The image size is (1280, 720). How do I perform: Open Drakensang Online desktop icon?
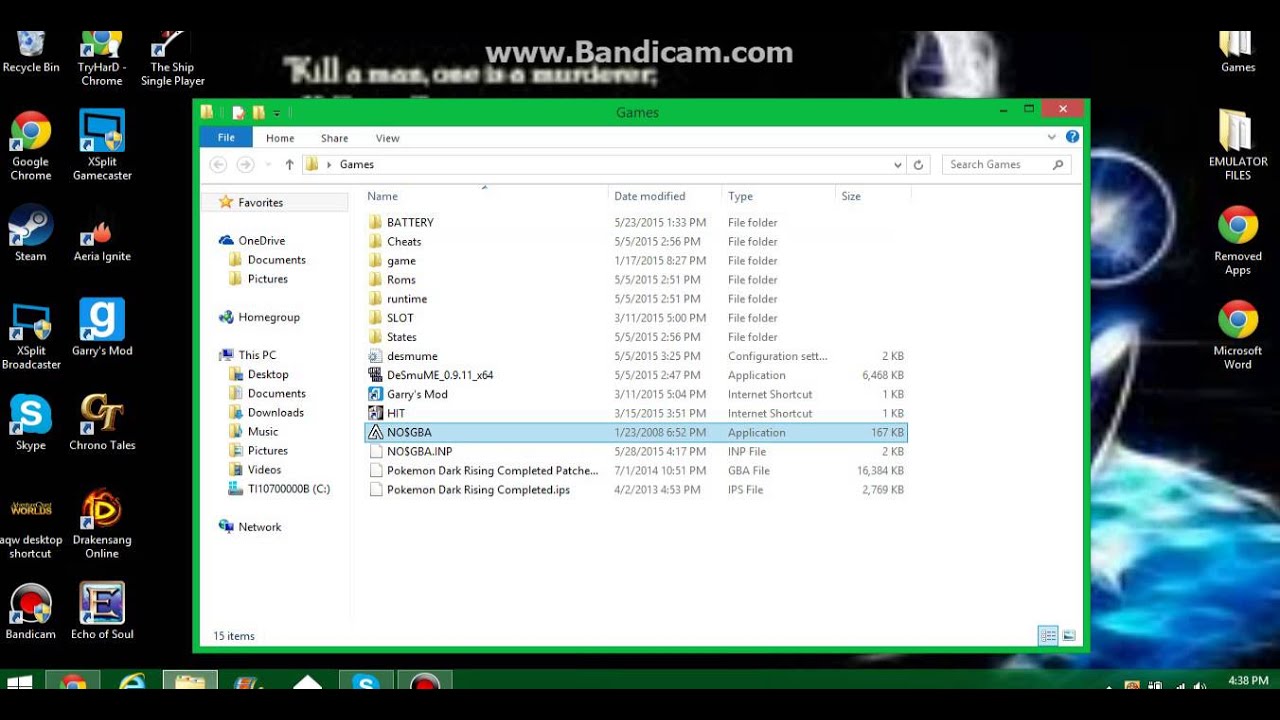(x=102, y=523)
